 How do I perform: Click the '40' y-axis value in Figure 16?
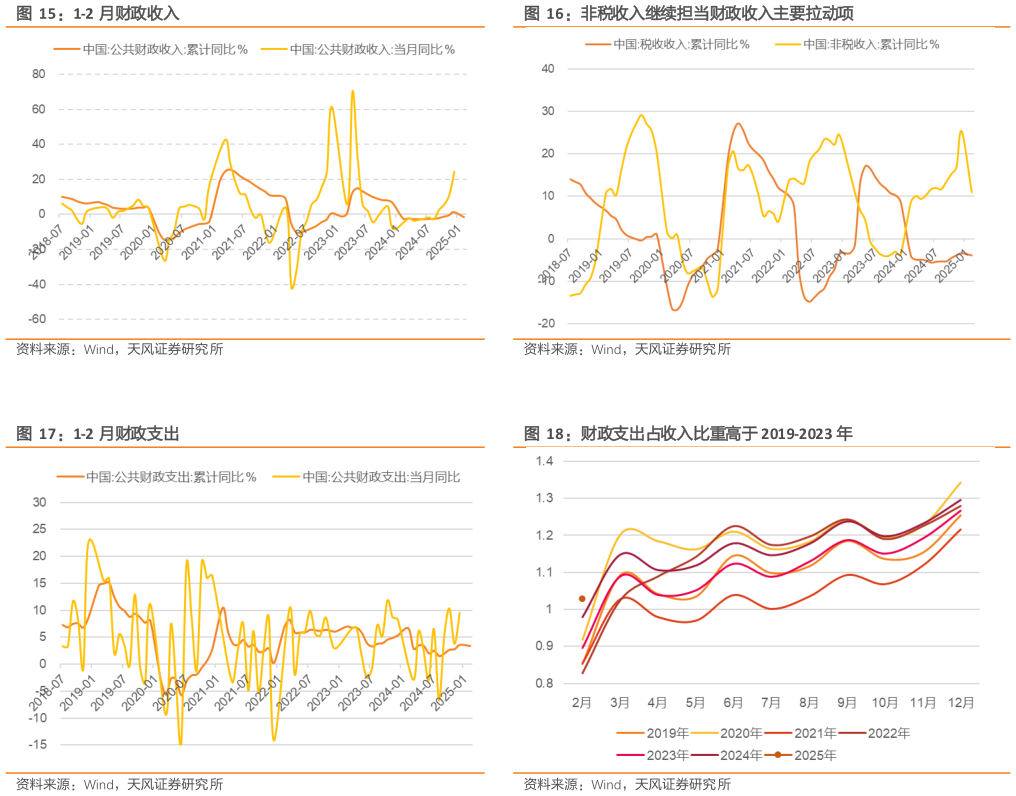(548, 69)
